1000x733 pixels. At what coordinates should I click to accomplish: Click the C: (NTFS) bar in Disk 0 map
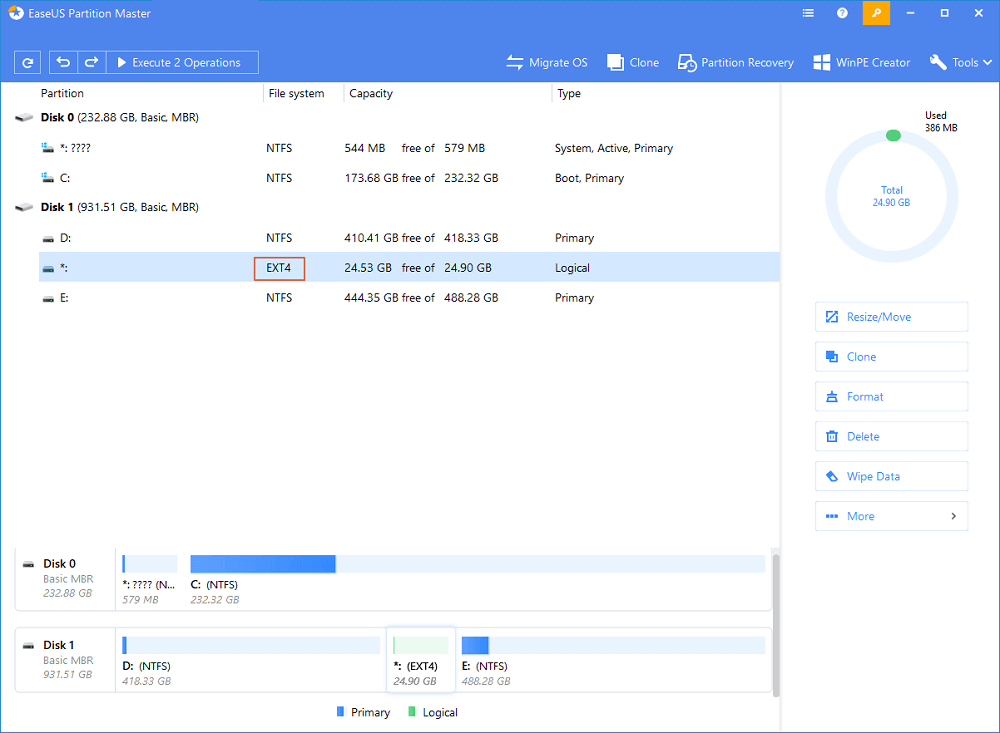coord(478,564)
